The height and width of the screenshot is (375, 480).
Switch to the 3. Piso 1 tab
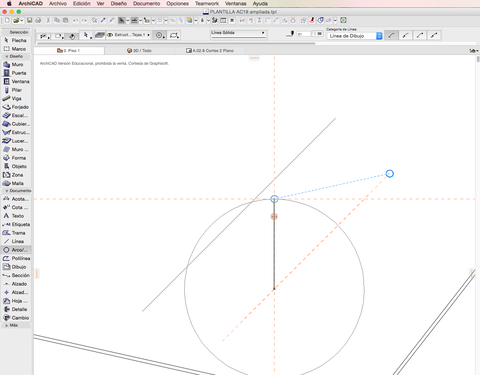click(69, 51)
